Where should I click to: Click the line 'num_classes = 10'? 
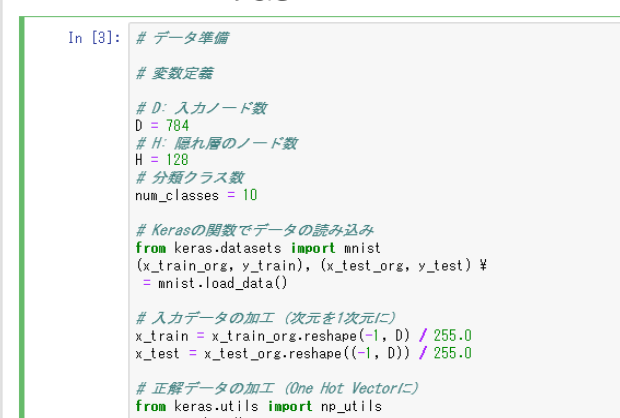pyautogui.click(x=197, y=195)
